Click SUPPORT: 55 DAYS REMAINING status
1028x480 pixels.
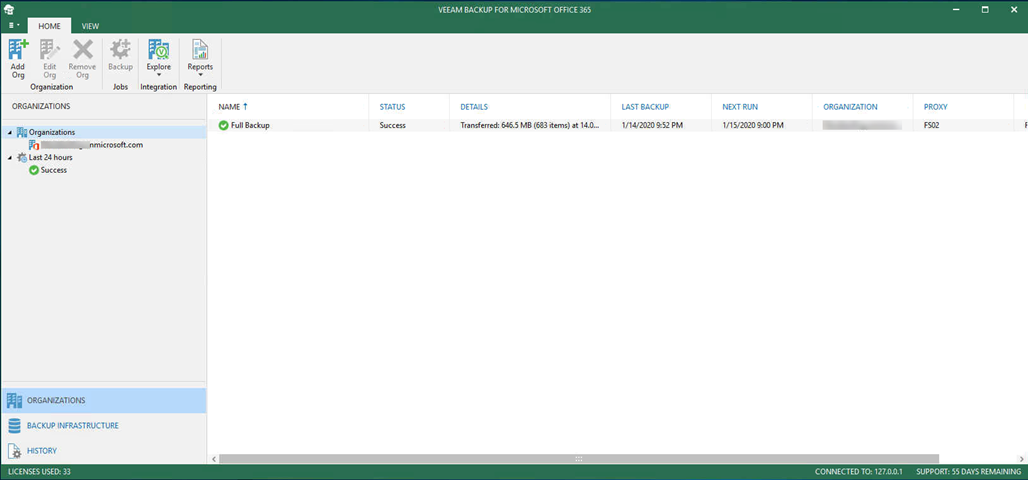tap(967, 472)
